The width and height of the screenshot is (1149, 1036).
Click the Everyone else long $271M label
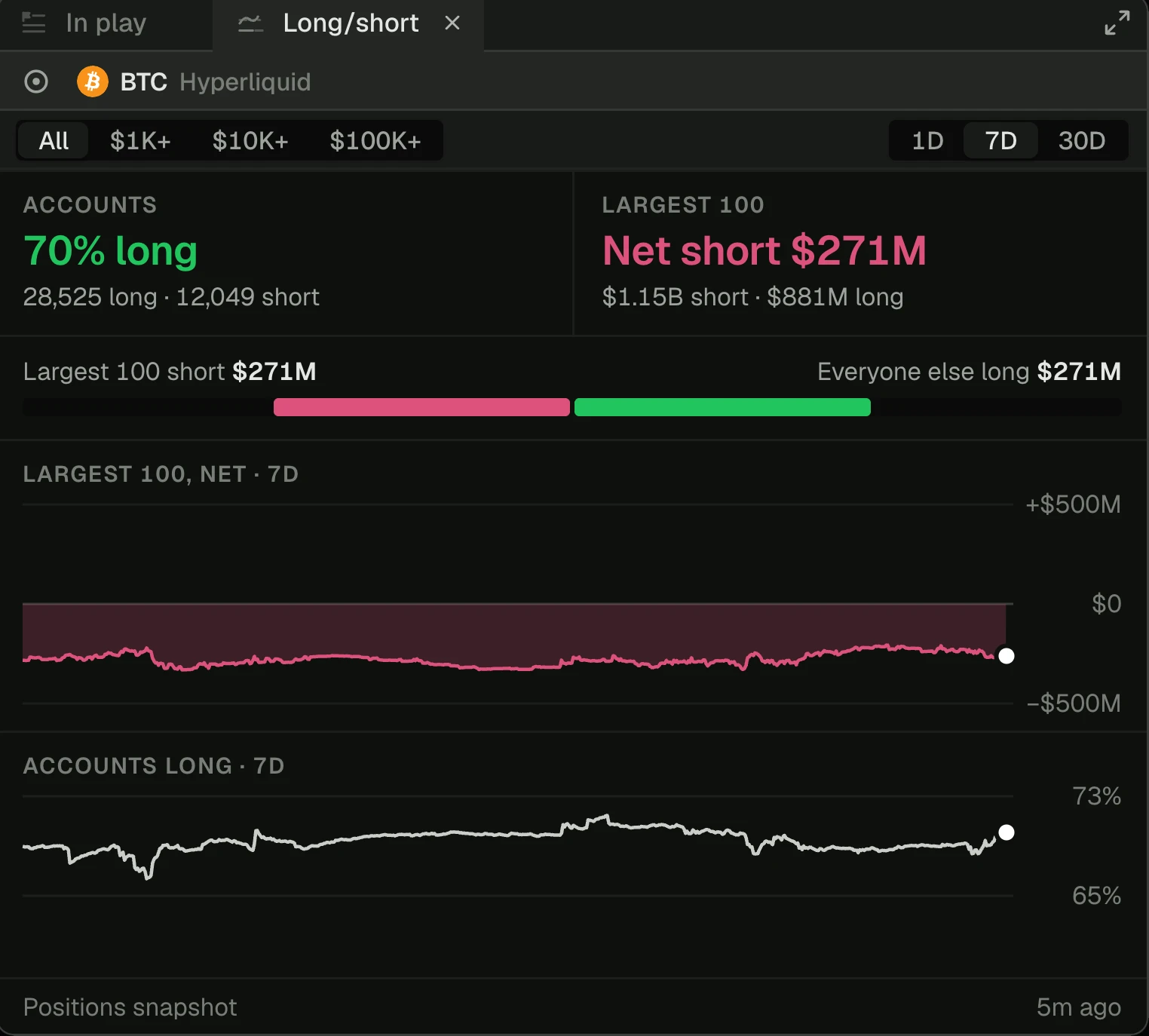tap(969, 372)
